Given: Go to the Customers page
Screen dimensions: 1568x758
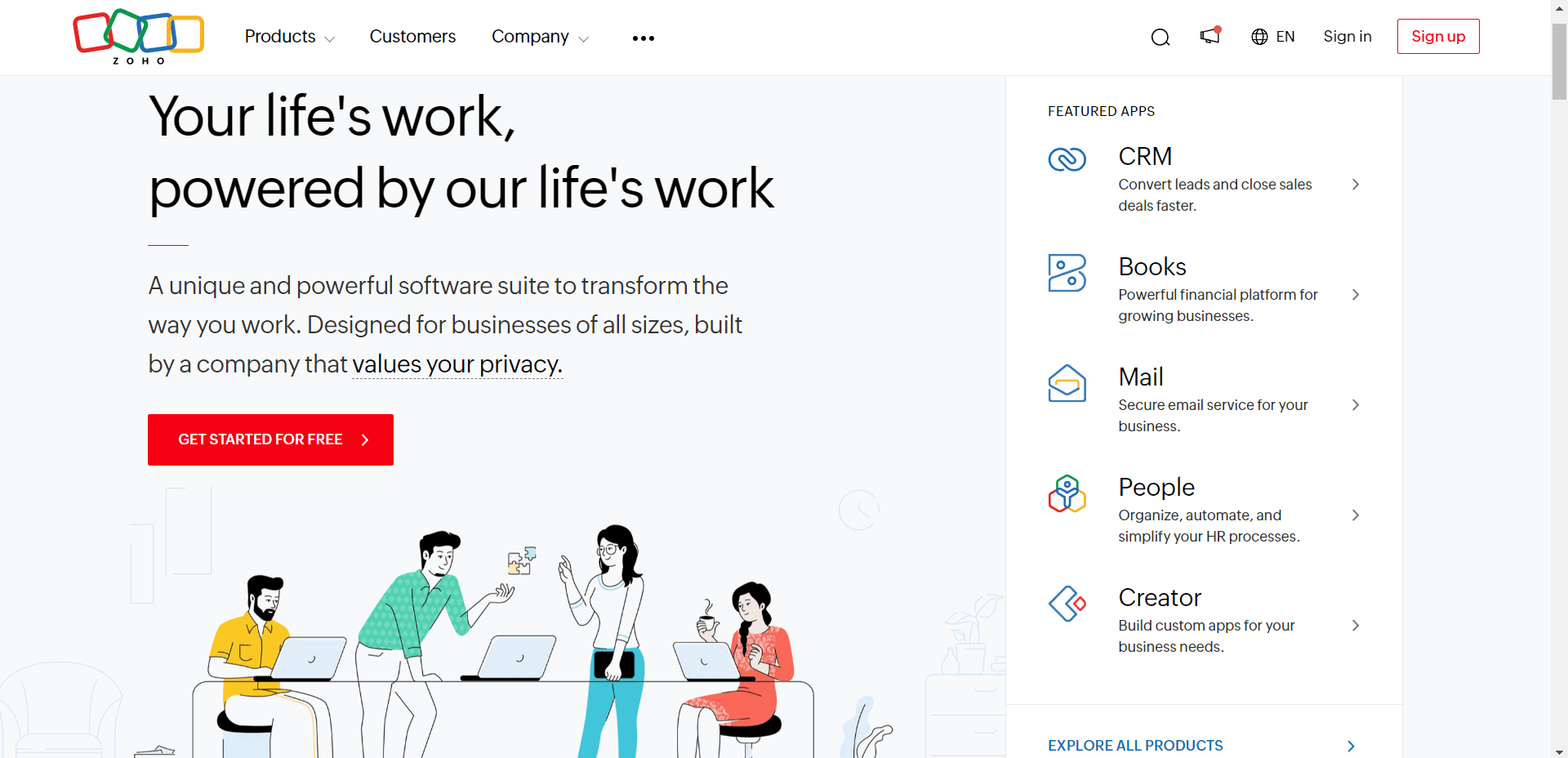Looking at the screenshot, I should [412, 37].
